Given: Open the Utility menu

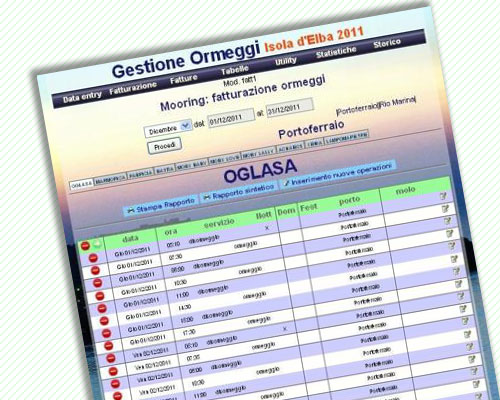Looking at the screenshot, I should tap(286, 61).
